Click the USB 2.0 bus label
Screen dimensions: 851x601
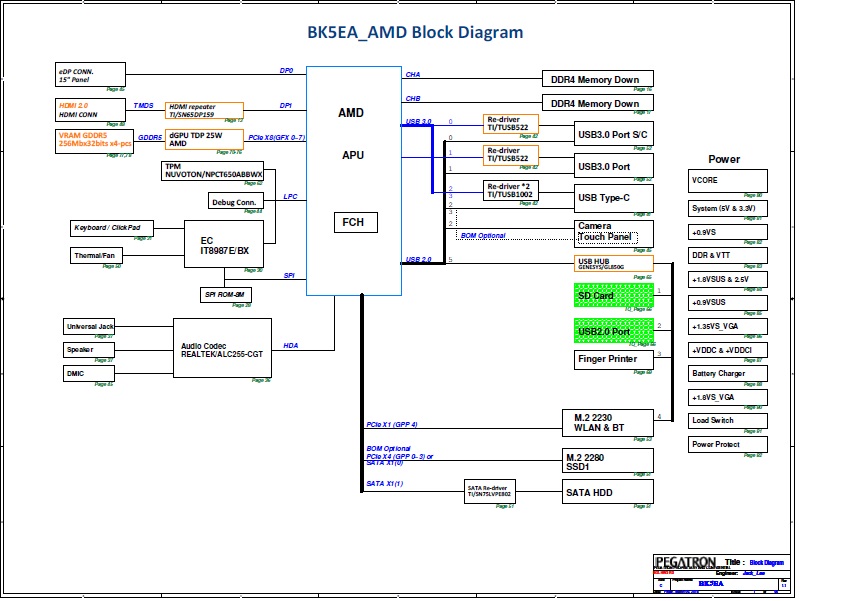[418, 260]
